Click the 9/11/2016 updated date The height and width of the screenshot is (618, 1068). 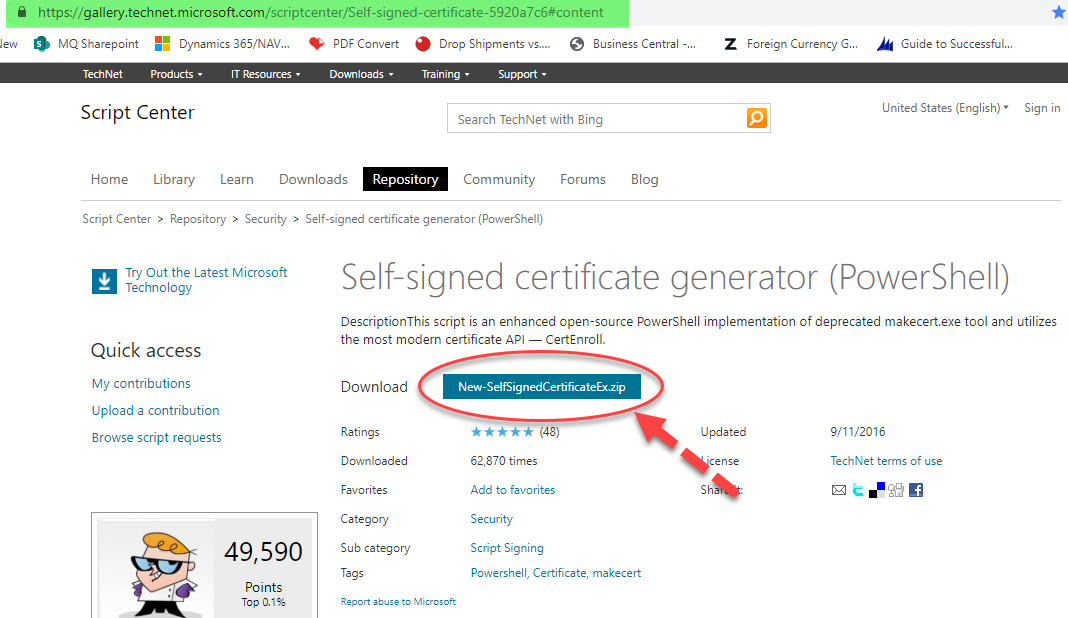(858, 432)
